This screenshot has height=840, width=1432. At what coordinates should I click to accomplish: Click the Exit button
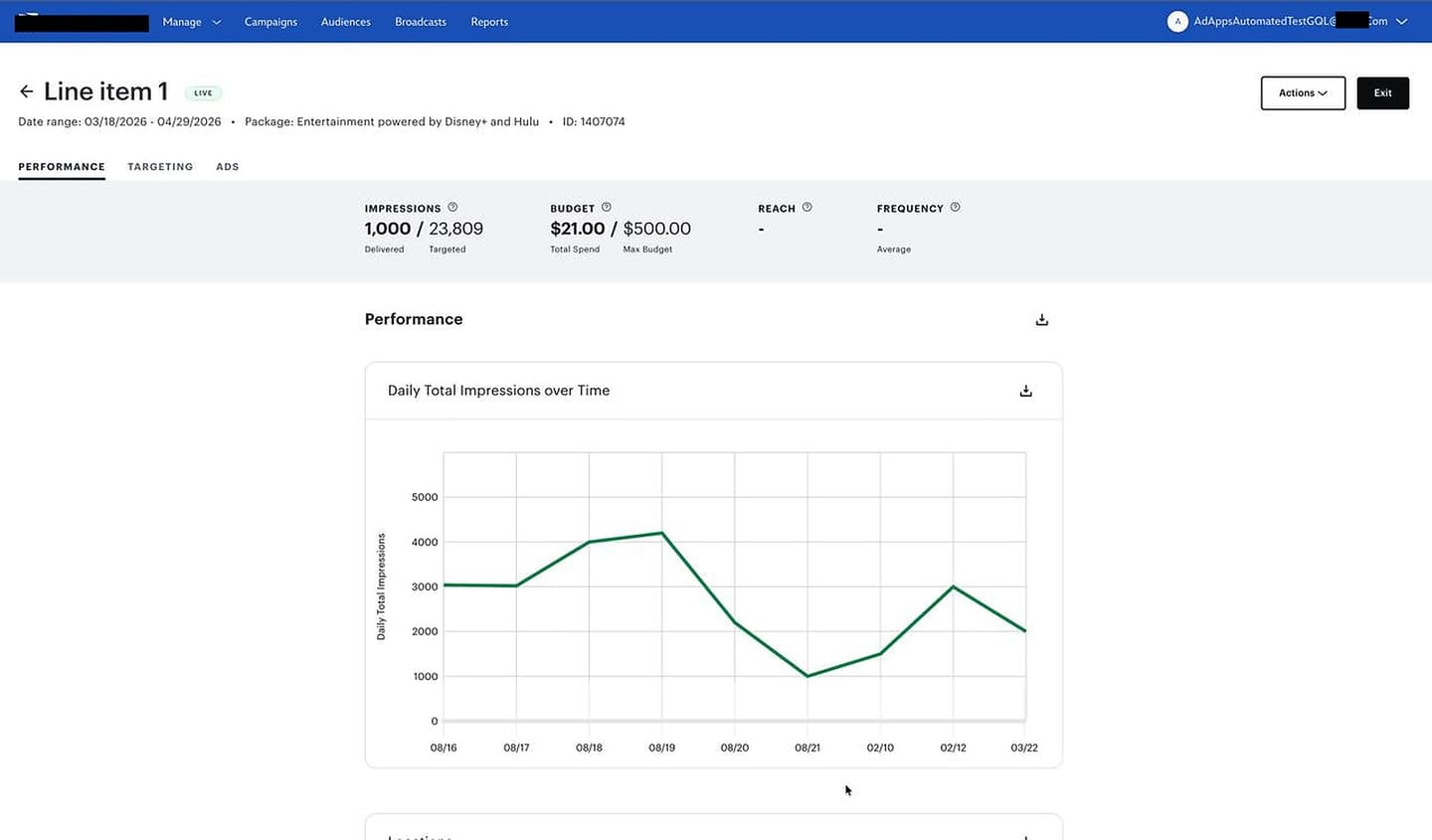1382,92
